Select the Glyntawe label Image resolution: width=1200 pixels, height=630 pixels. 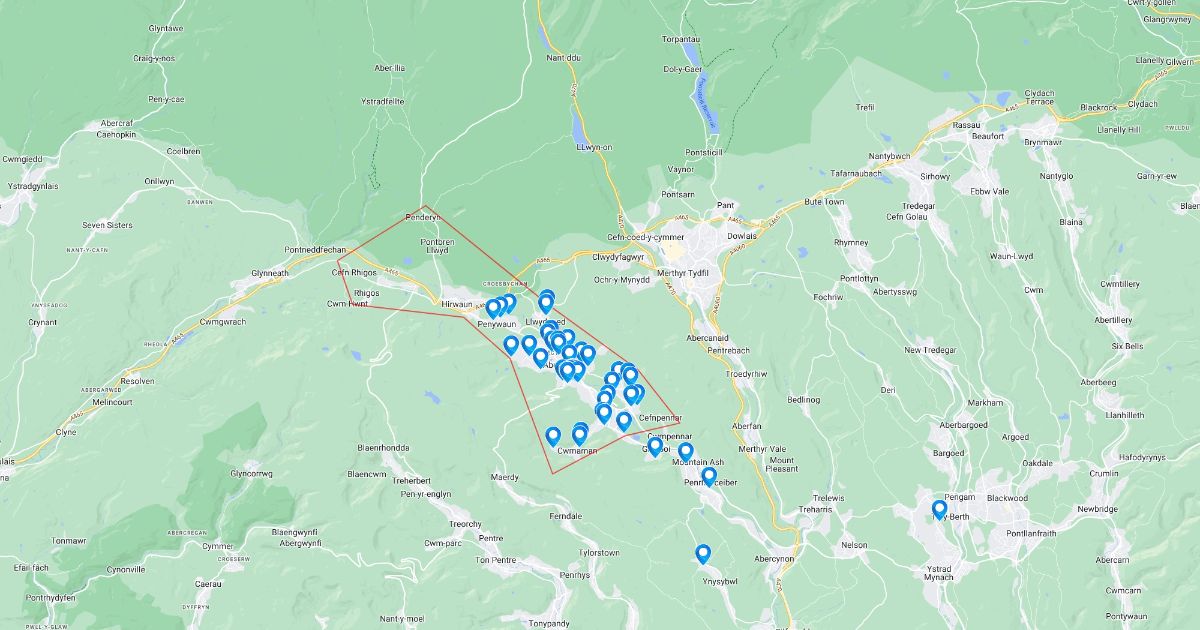[167, 29]
